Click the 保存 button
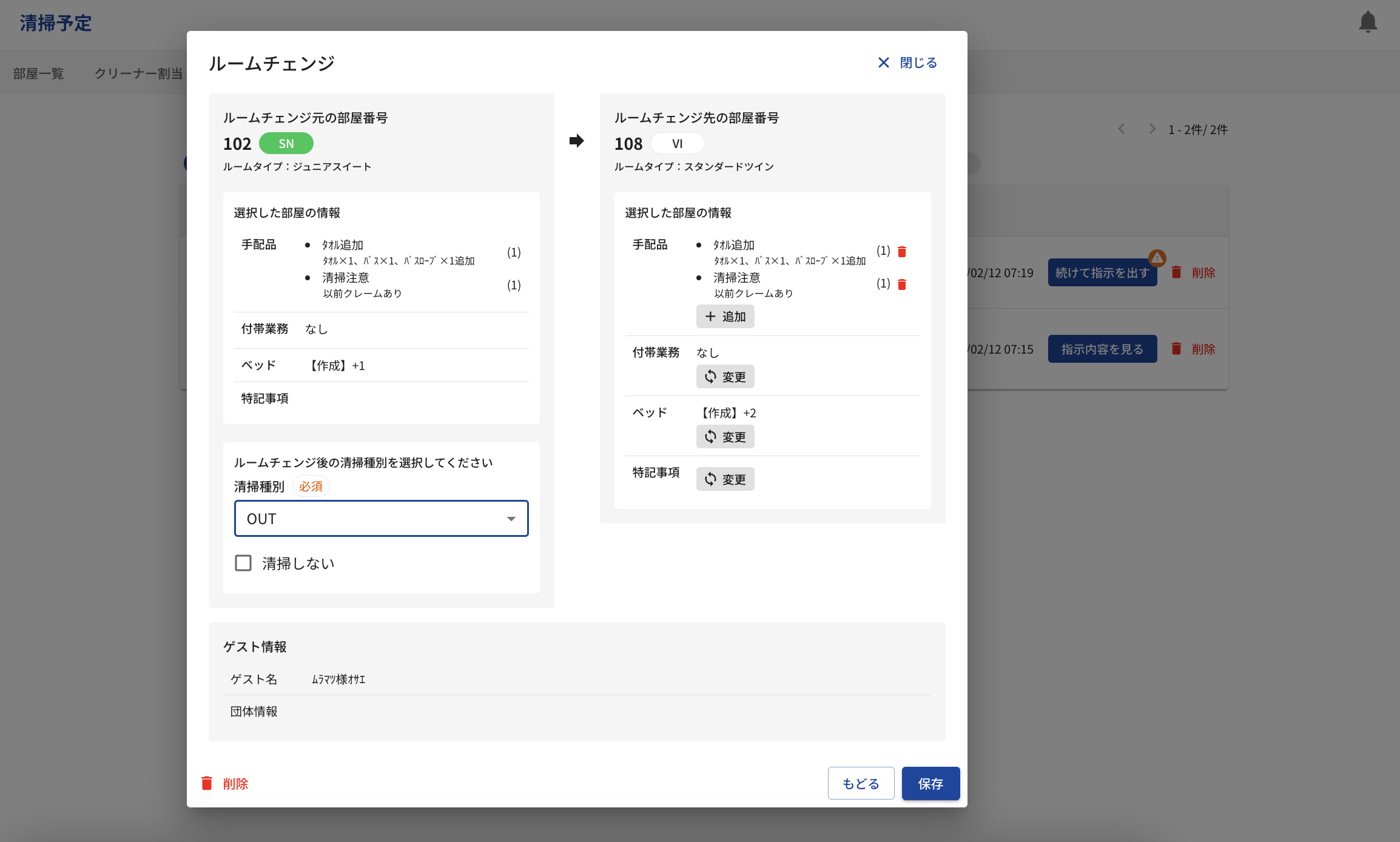The height and width of the screenshot is (842, 1400). [931, 783]
